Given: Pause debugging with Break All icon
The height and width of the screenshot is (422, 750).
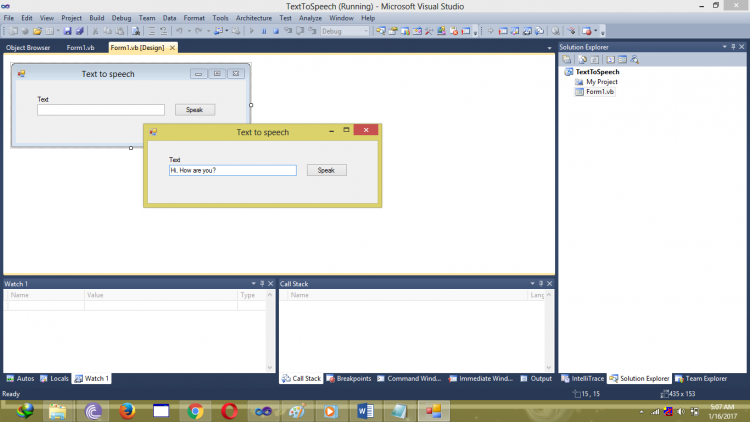Looking at the screenshot, I should (264, 31).
